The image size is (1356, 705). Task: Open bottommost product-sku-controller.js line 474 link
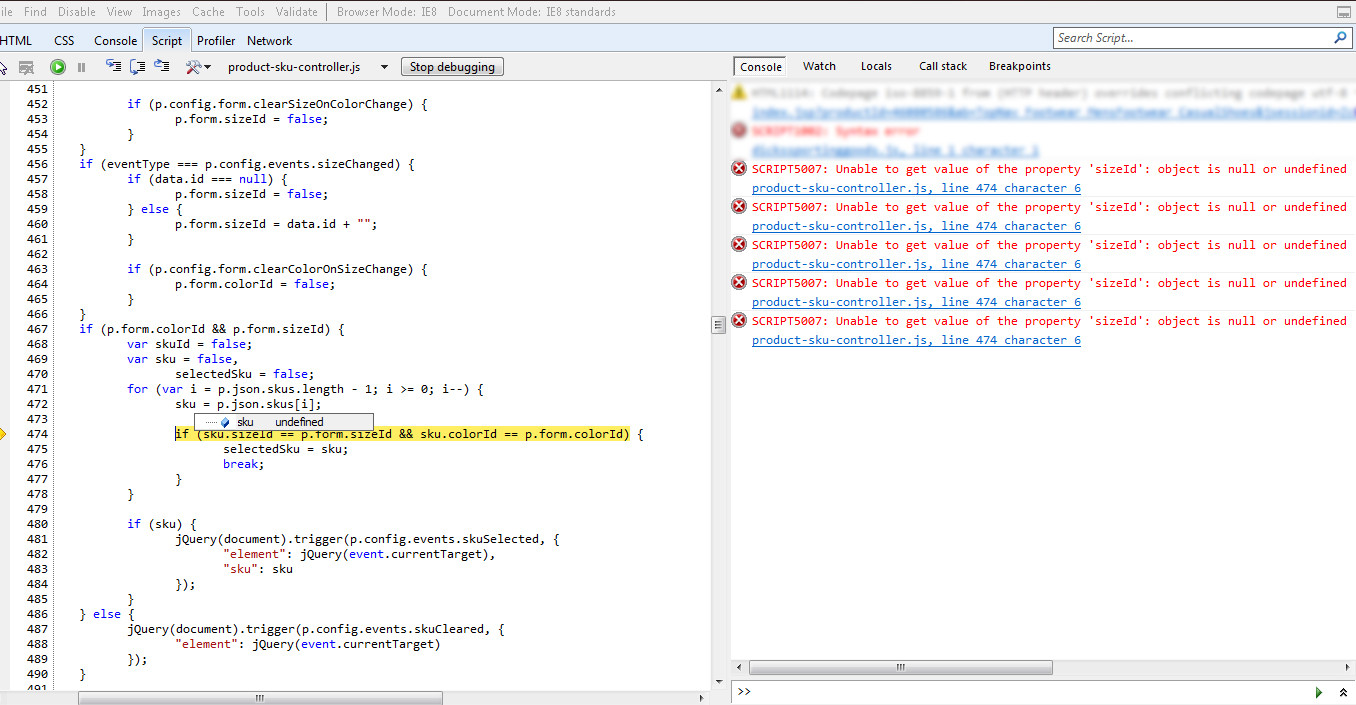(x=916, y=340)
